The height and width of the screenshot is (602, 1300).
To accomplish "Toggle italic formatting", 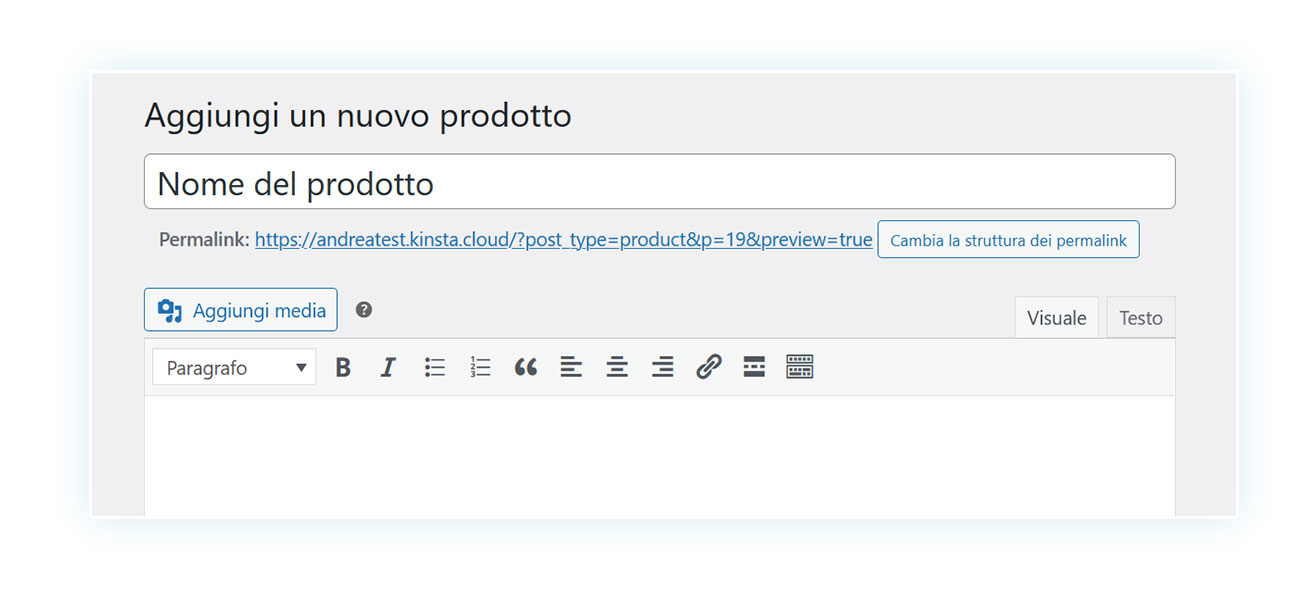I will click(x=388, y=367).
